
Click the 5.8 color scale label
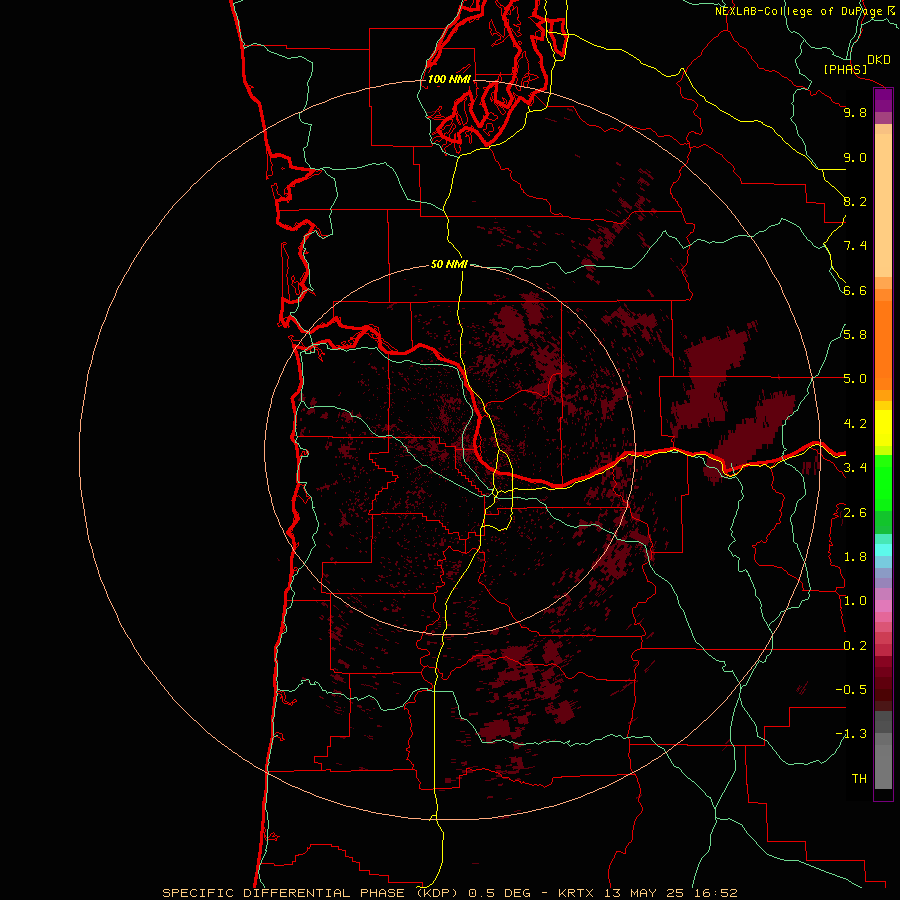[x=855, y=334]
